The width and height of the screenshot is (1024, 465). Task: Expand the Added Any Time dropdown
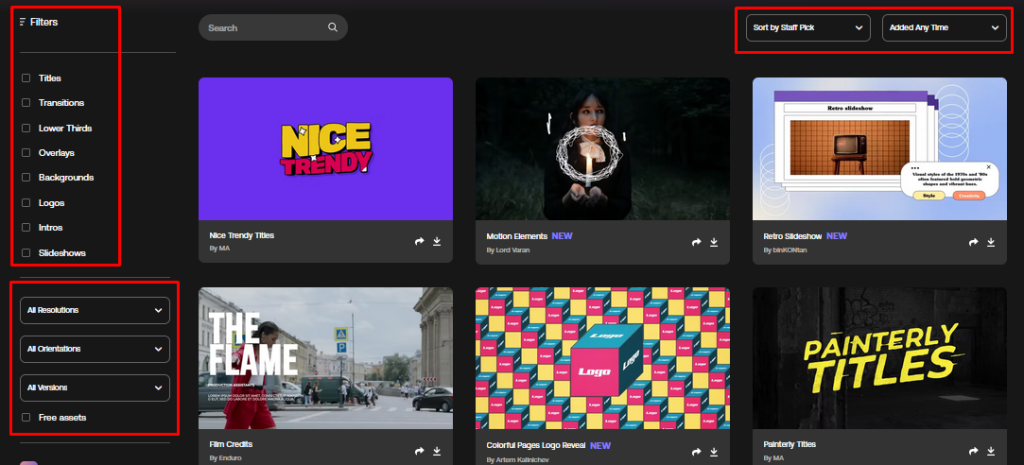944,28
